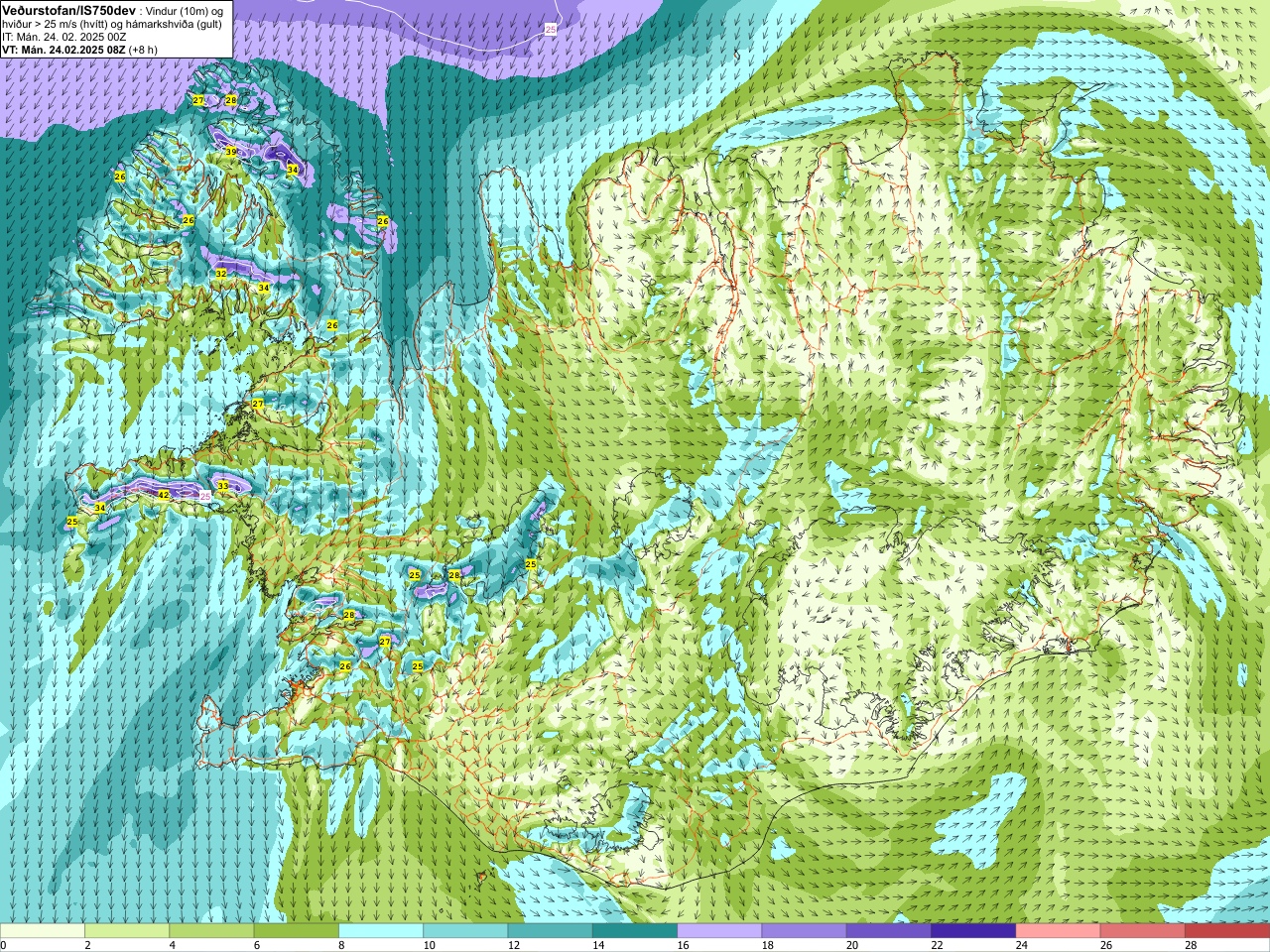Viewport: 1270px width, 952px height.
Task: Click the 34 gust label beside the 39 label
Action: 293,170
